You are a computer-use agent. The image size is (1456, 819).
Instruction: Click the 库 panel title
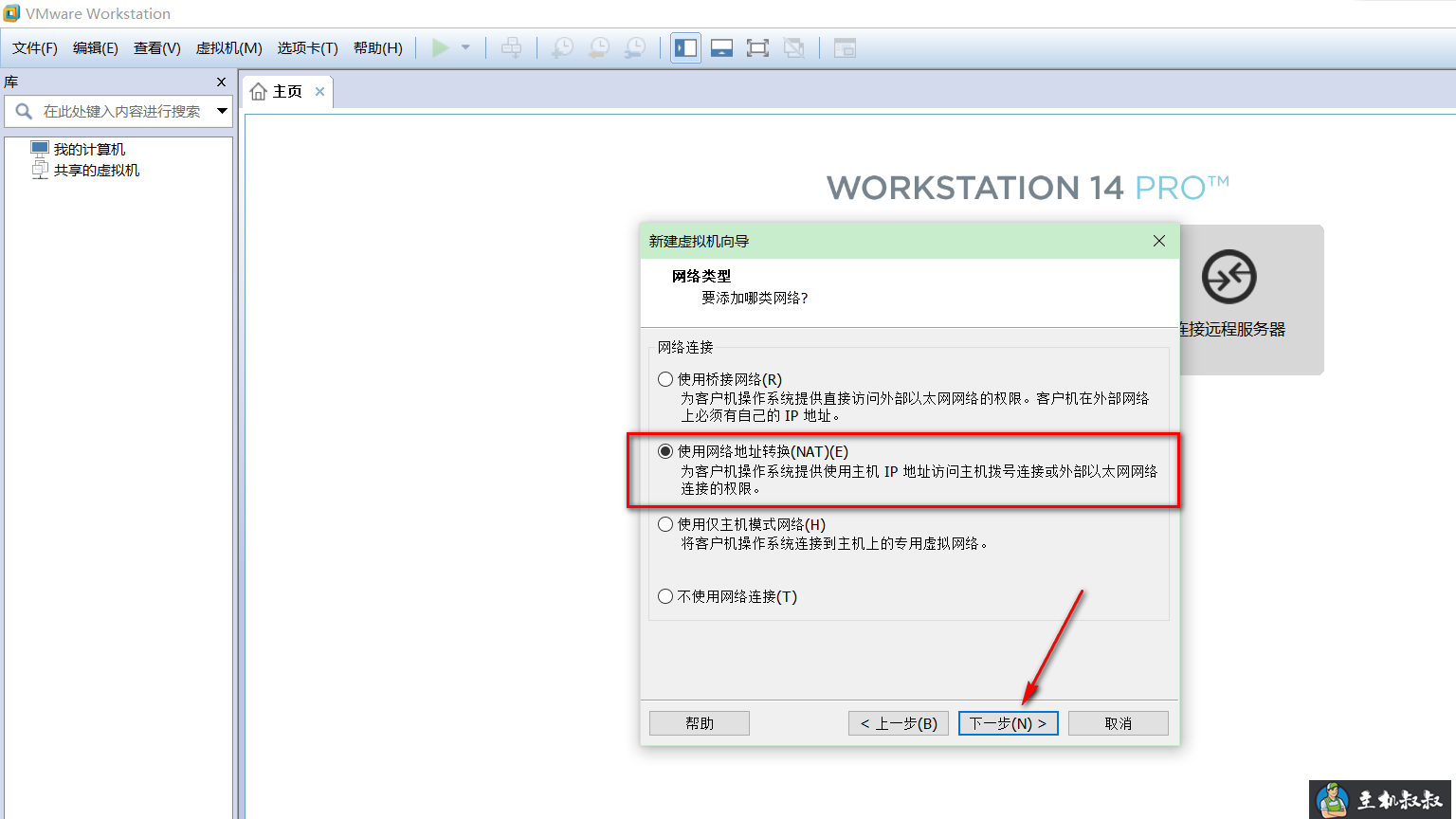point(11,82)
